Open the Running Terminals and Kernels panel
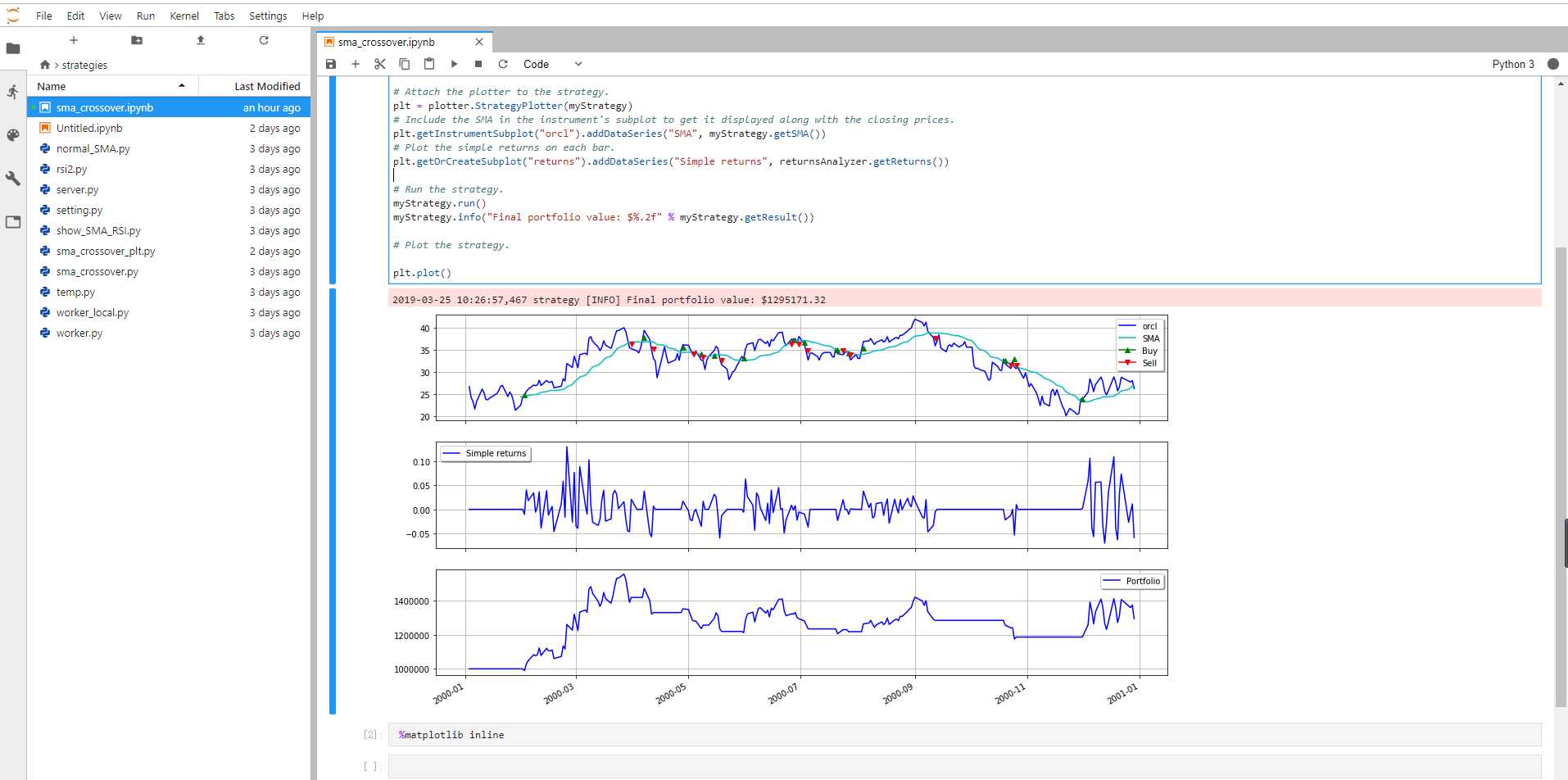This screenshot has height=780, width=1568. click(13, 92)
